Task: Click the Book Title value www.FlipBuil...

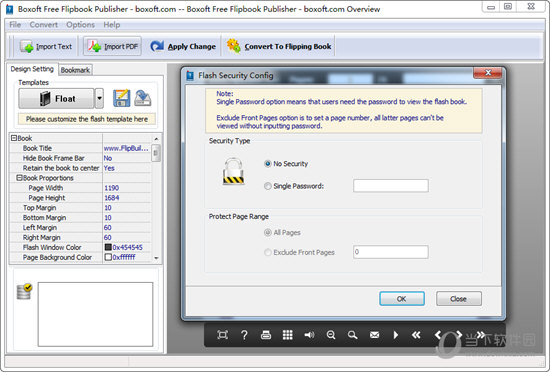Action: (x=126, y=148)
